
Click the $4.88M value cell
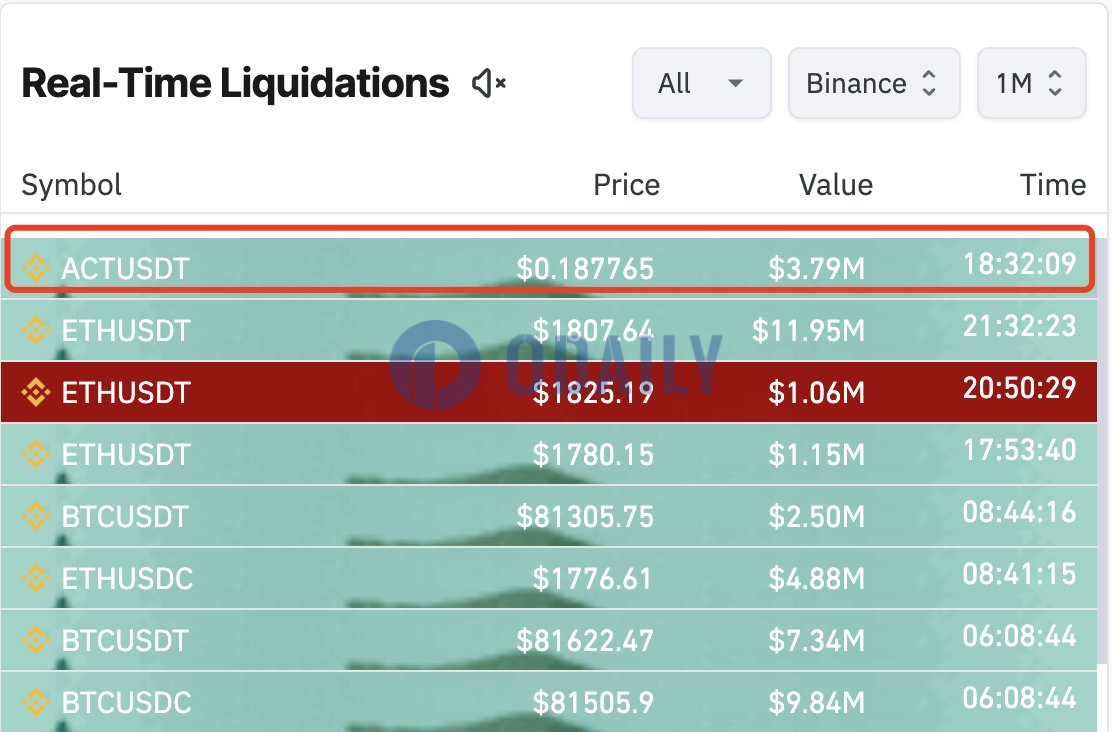coord(816,579)
